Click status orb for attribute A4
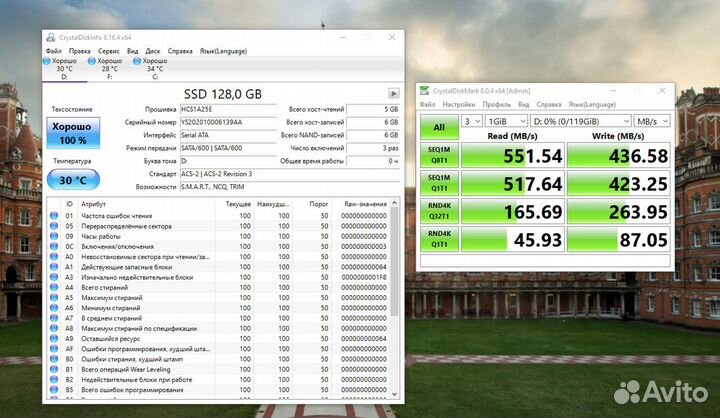 click(x=54, y=287)
